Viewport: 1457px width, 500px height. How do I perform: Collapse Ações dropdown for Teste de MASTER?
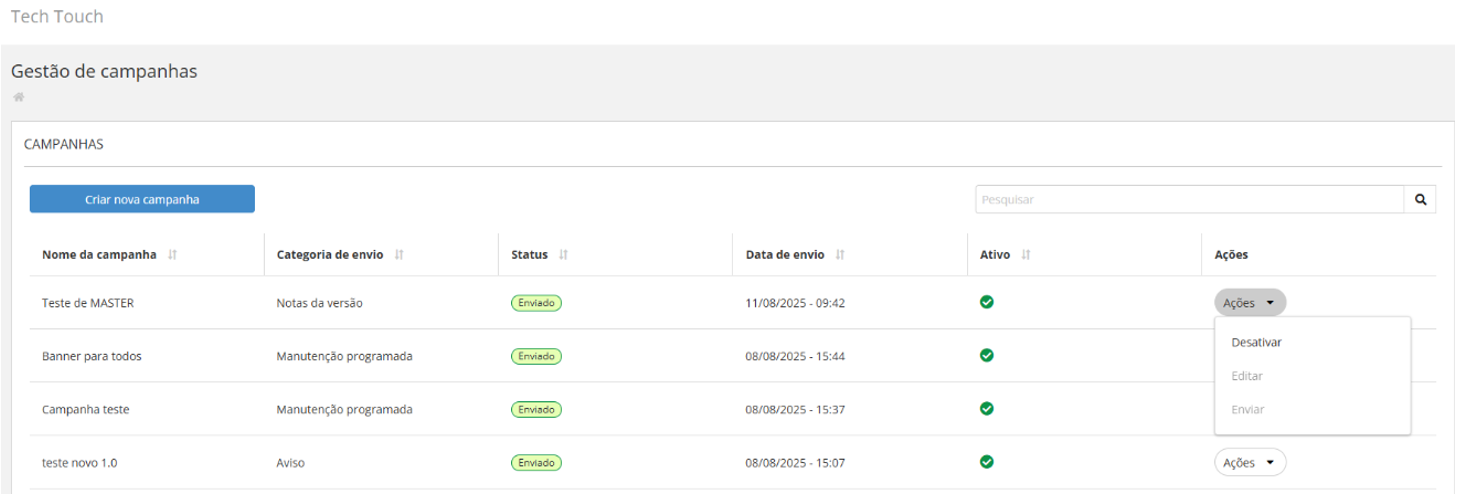point(1250,302)
